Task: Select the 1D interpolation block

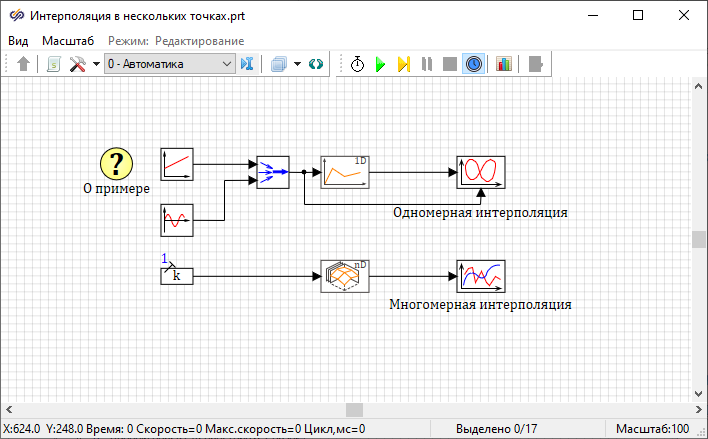Action: (344, 172)
